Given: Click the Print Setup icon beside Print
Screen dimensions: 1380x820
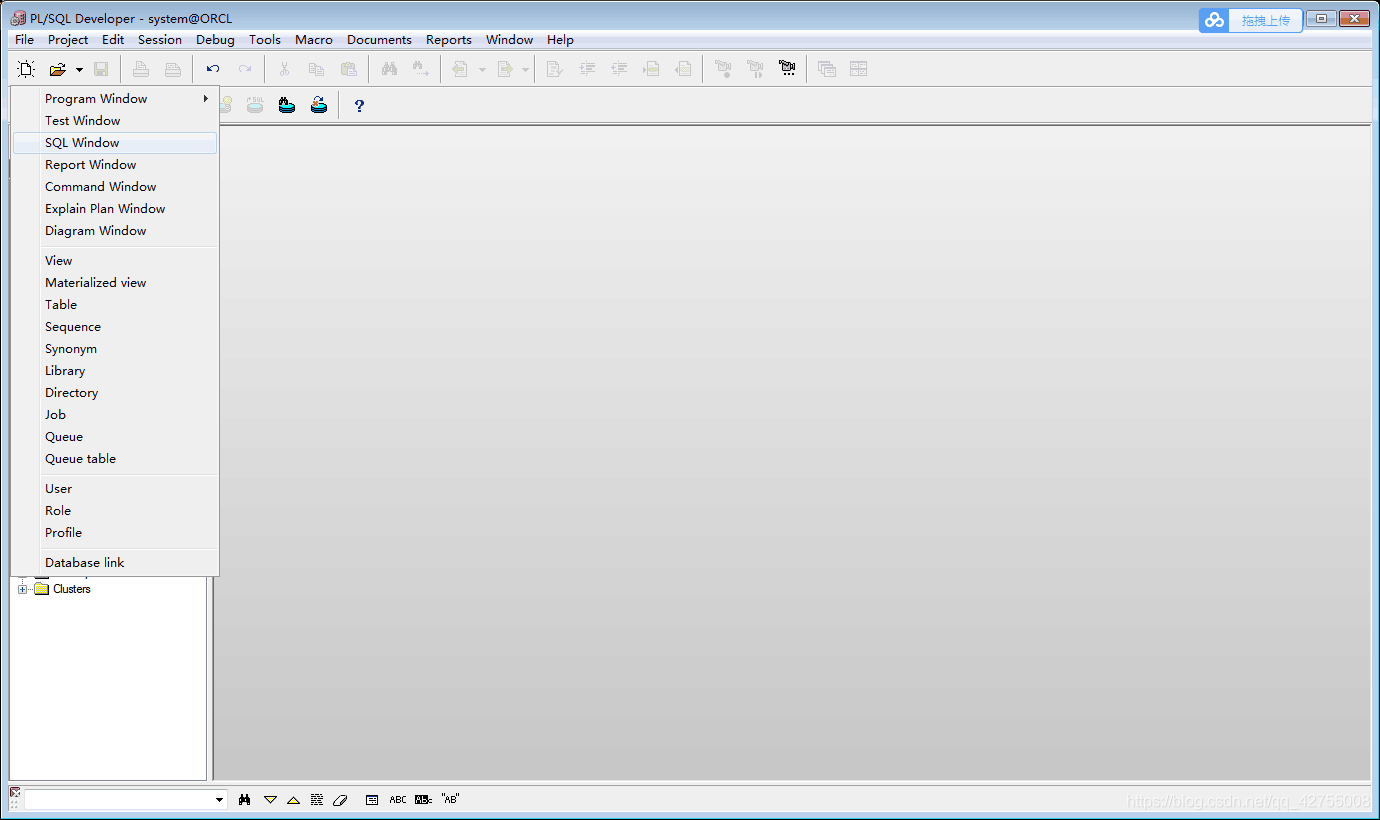Looking at the screenshot, I should (x=173, y=69).
